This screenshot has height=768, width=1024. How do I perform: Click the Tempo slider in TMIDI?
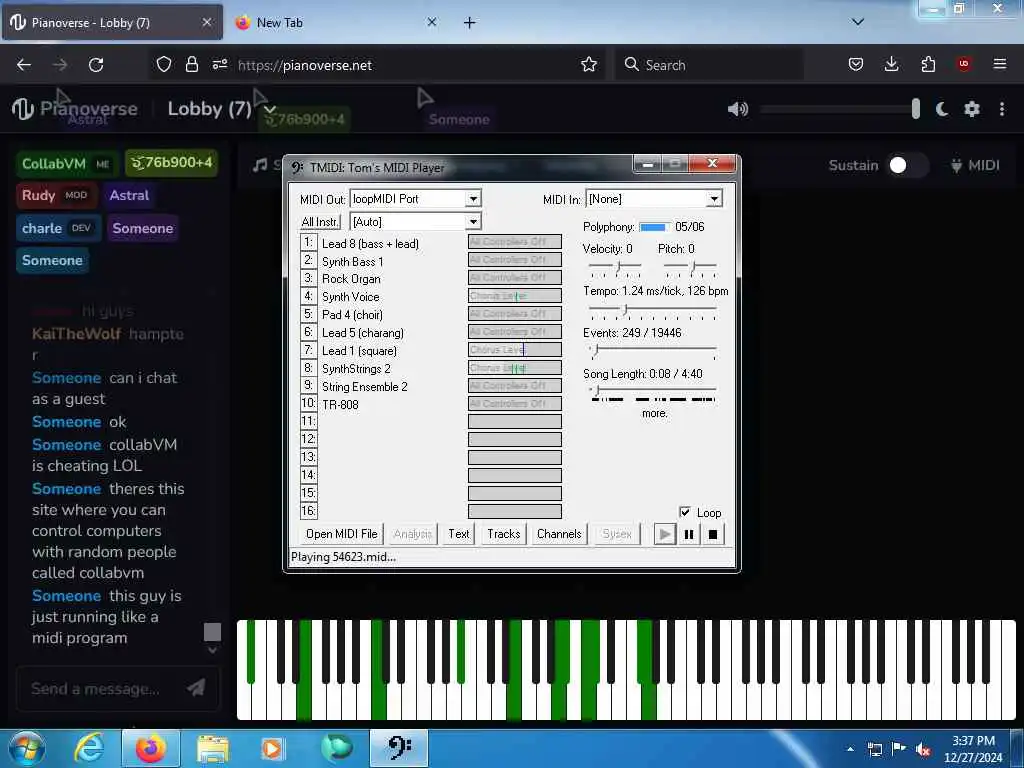[652, 310]
